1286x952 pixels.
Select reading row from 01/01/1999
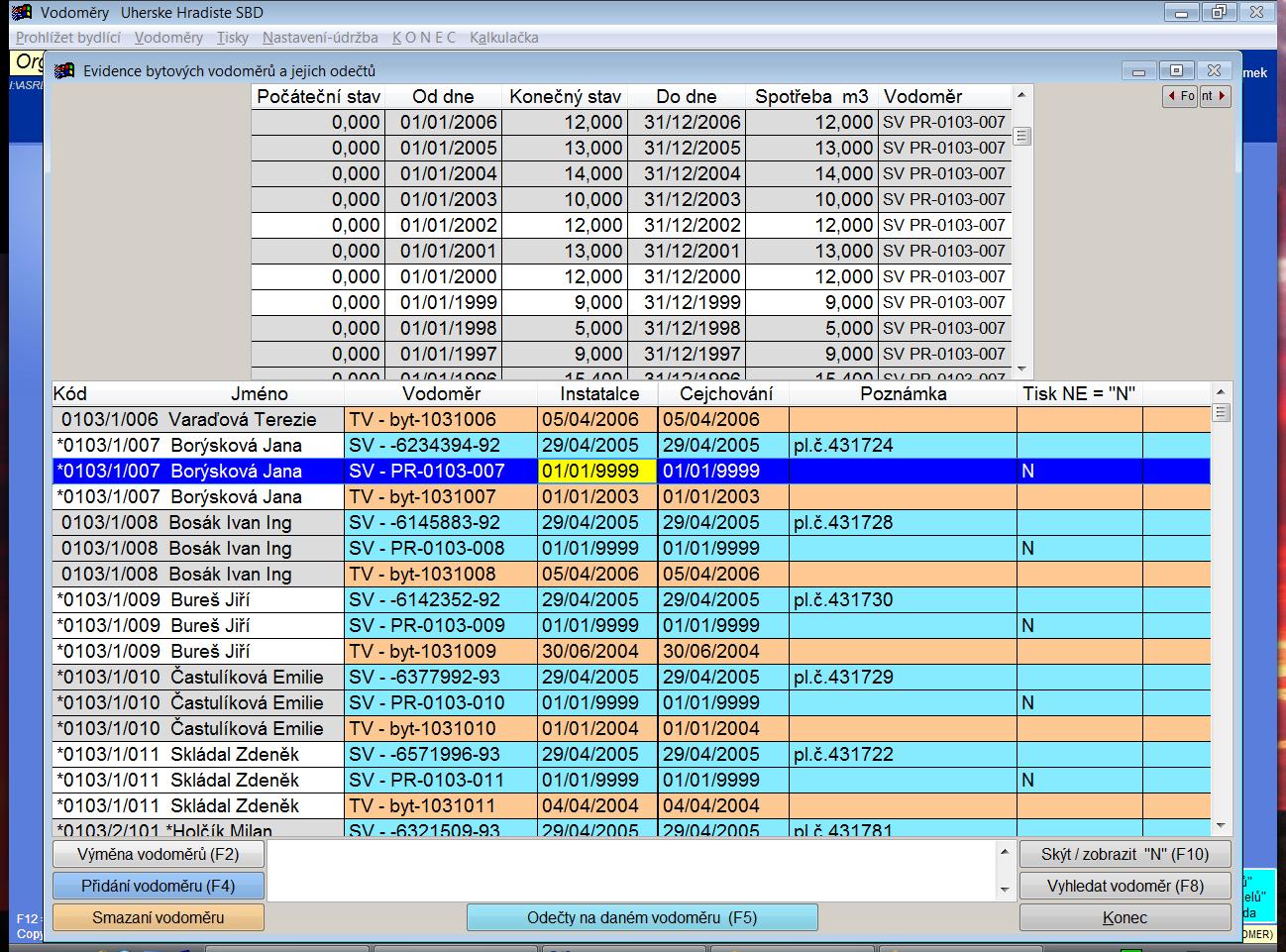(x=631, y=302)
